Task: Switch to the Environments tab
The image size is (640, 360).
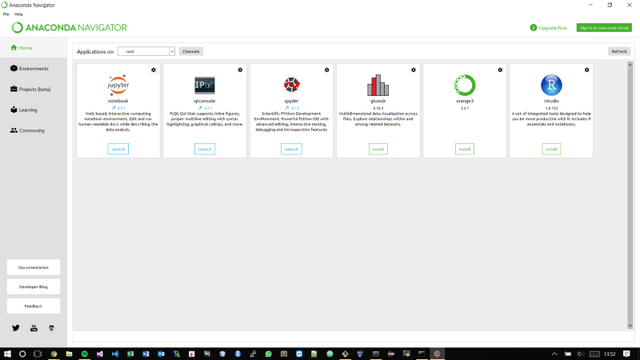Action: pyautogui.click(x=33, y=69)
